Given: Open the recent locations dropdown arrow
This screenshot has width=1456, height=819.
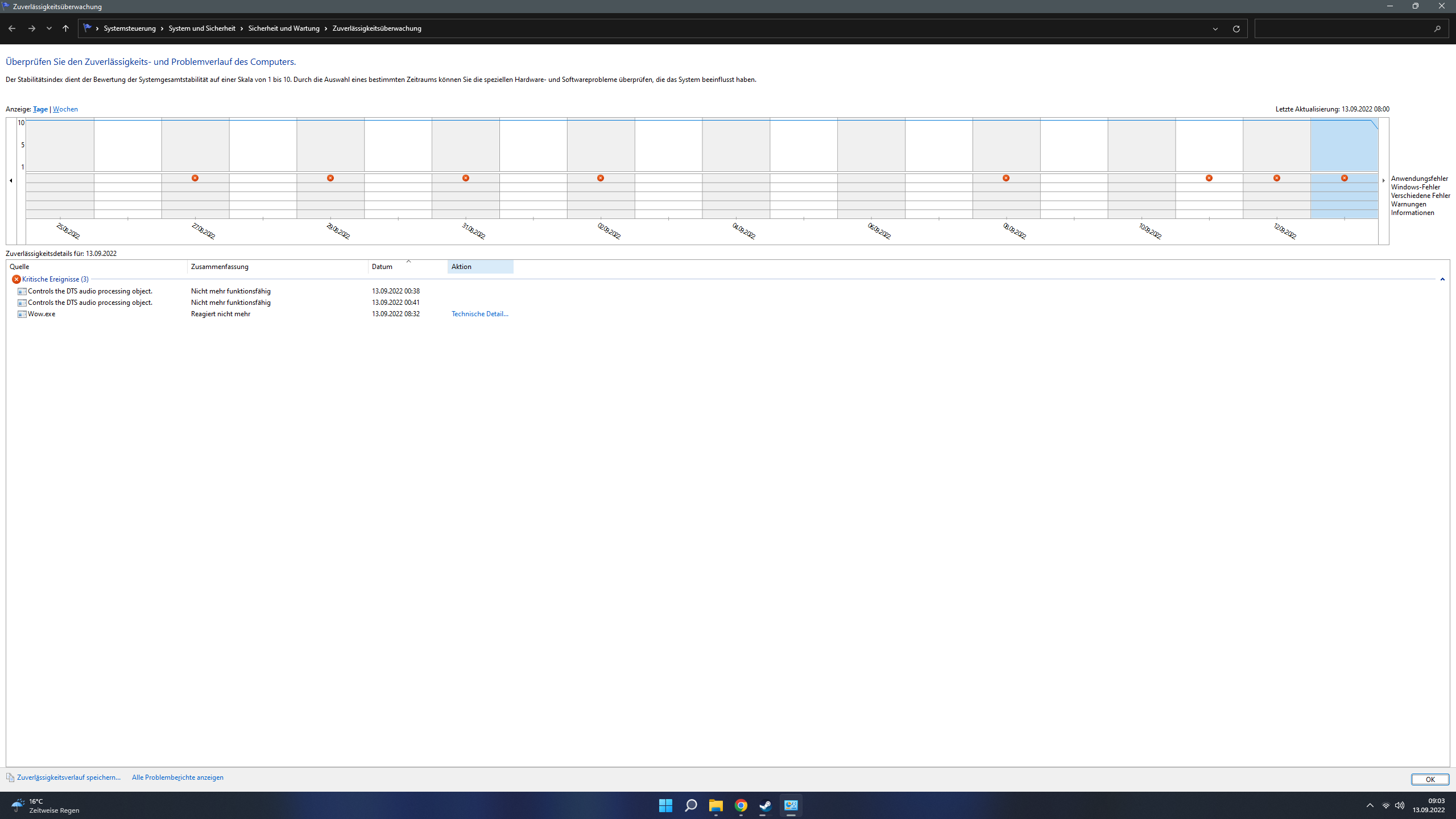Looking at the screenshot, I should [x=49, y=28].
